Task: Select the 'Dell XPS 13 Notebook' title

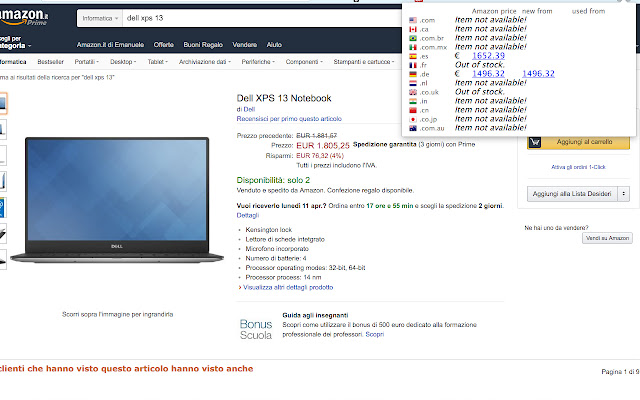Action: coord(284,98)
